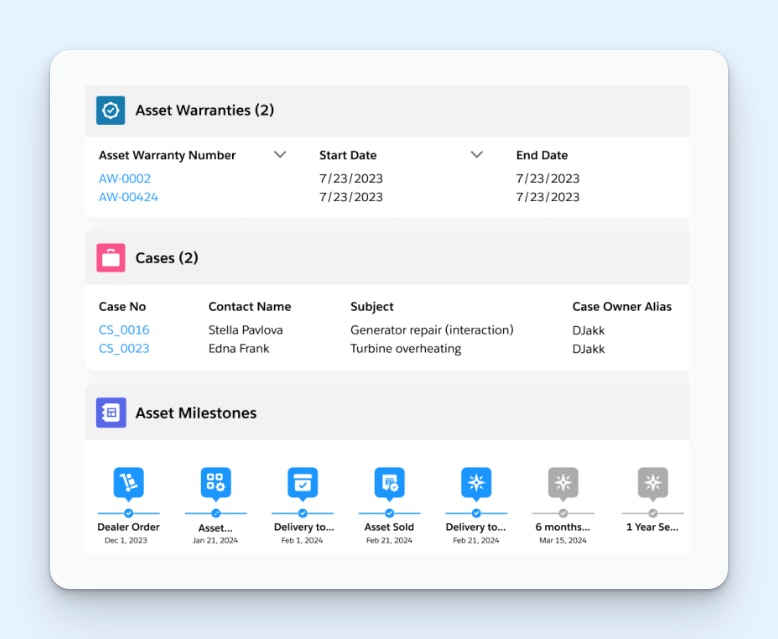
Task: Open warranty AW-0002 link
Action: pyautogui.click(x=125, y=179)
